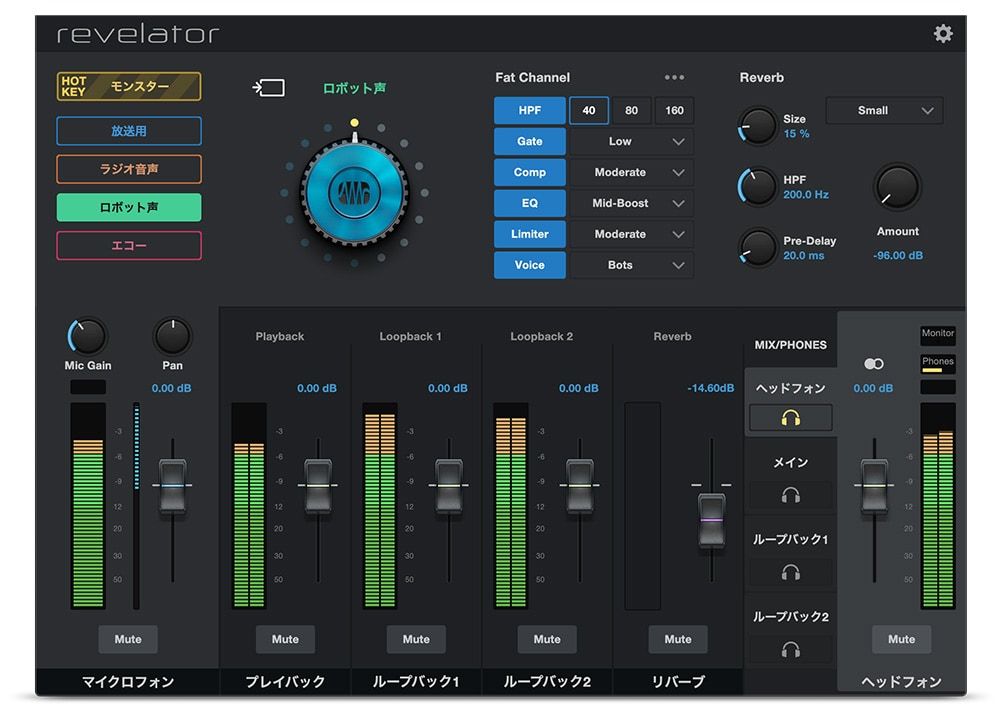This screenshot has height=714, width=1000.
Task: Click the current preset name ロボット声
Action: (x=354, y=88)
